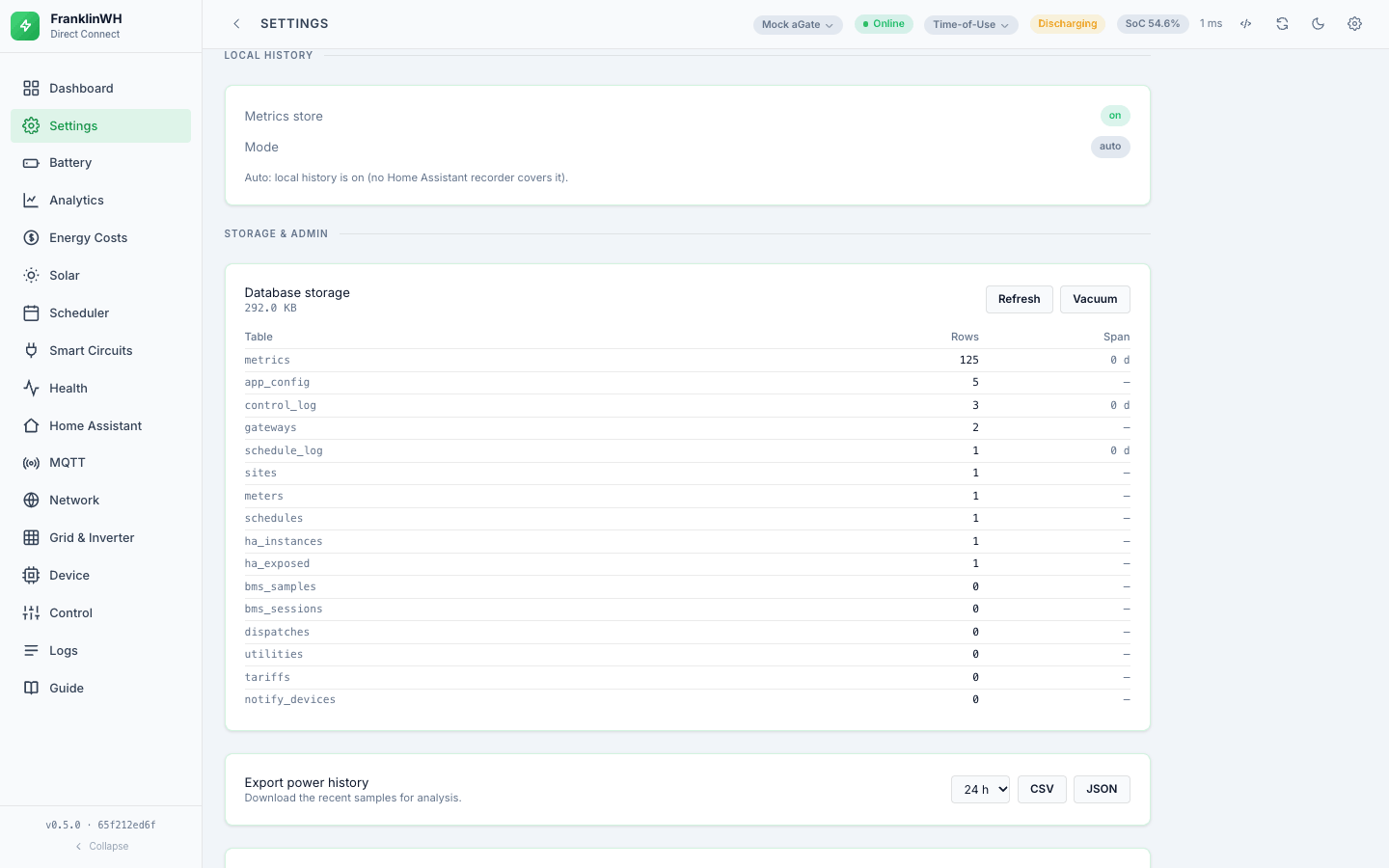This screenshot has height=868, width=1389.
Task: Export power history as JSON
Action: click(x=1102, y=789)
